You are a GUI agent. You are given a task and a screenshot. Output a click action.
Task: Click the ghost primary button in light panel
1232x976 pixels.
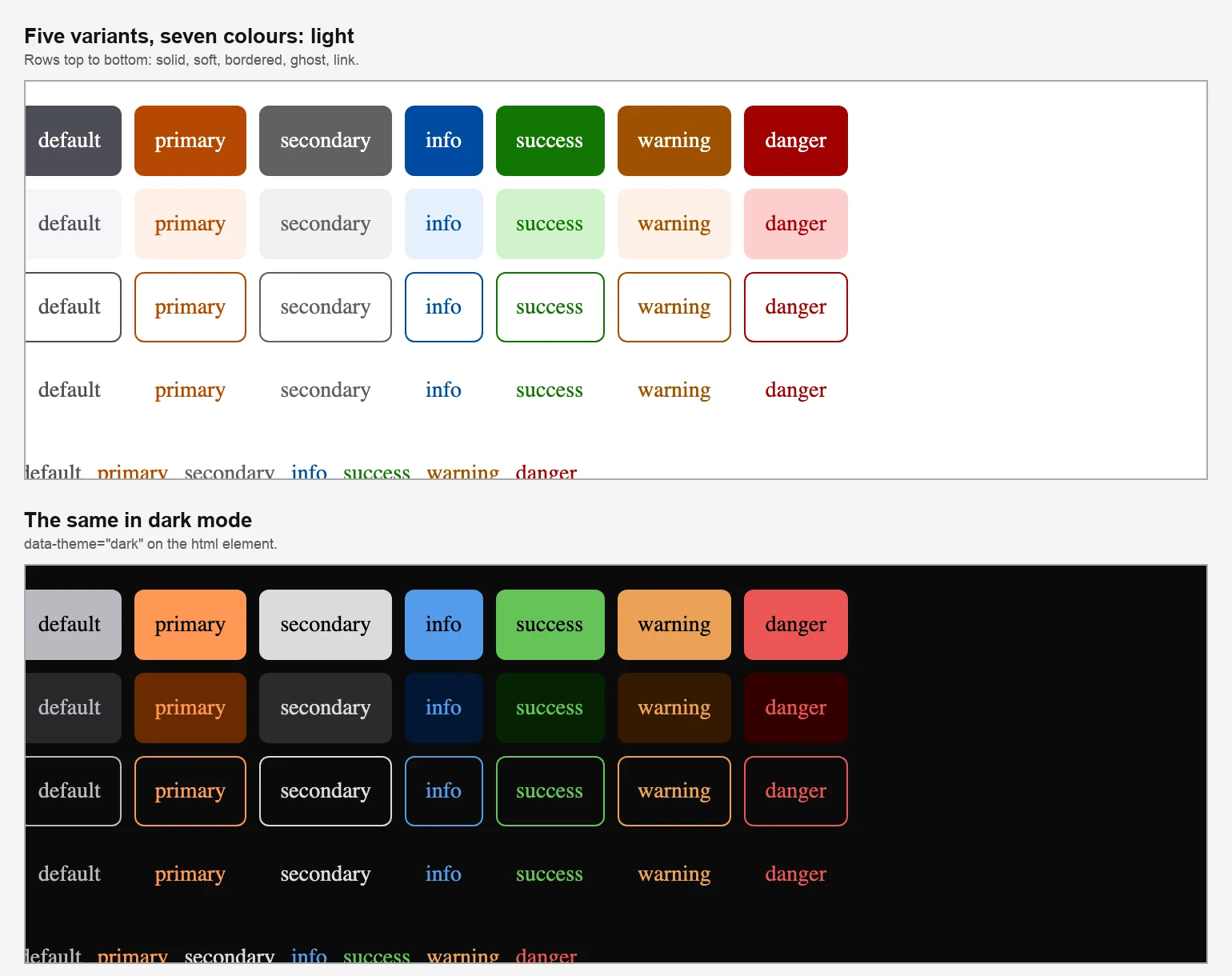pyautogui.click(x=190, y=390)
